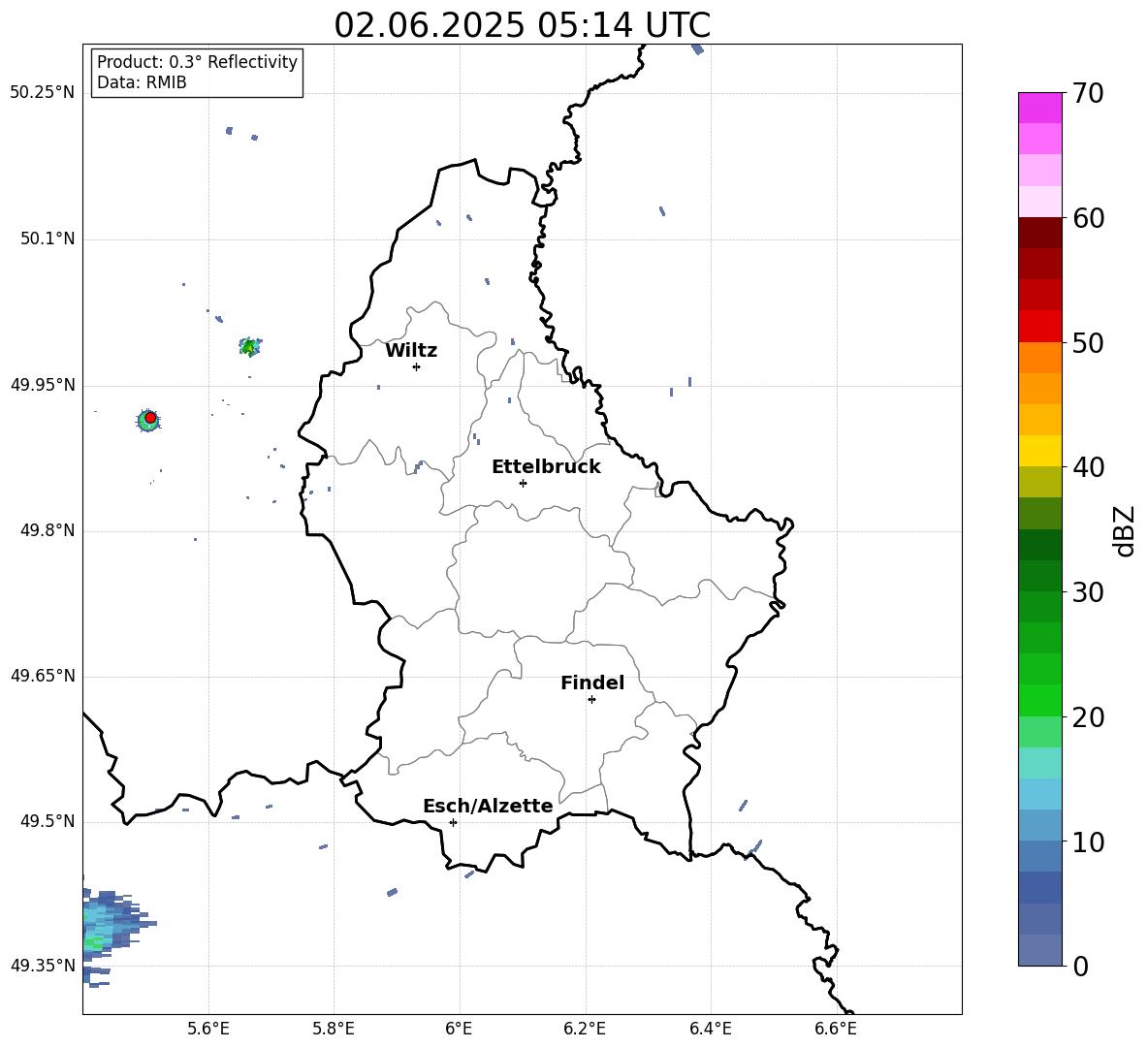Click the Esch/Alzette cross marker
The height and width of the screenshot is (1048, 1148).
click(x=453, y=822)
